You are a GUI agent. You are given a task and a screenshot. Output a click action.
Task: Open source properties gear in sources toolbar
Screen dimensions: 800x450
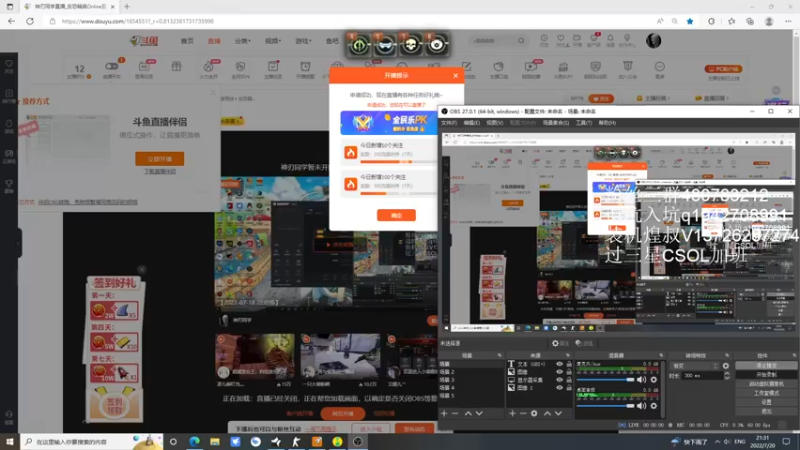click(534, 413)
